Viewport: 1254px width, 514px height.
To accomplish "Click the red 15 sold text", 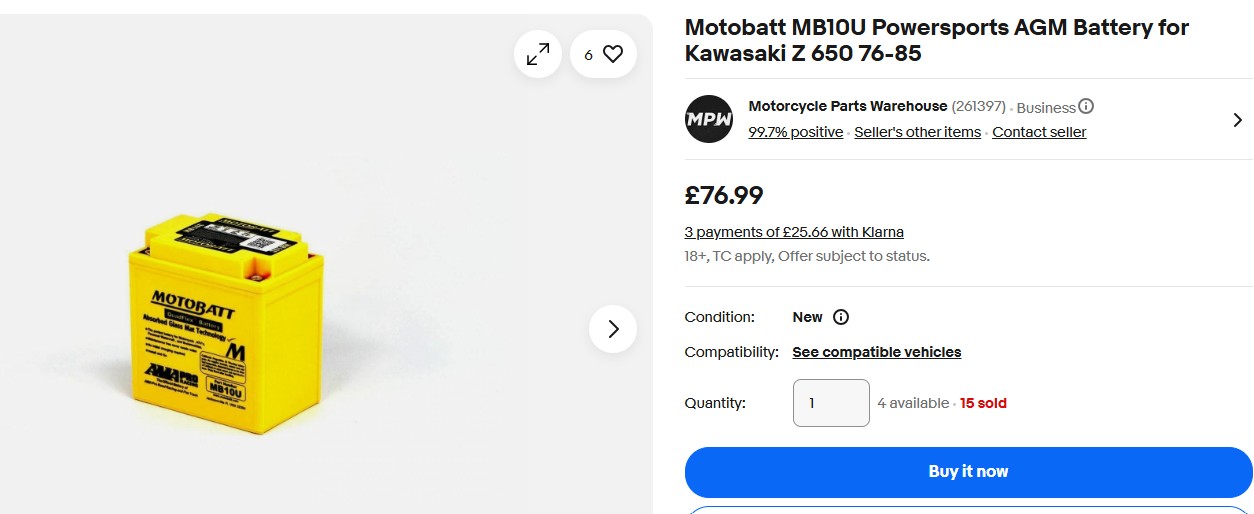I will point(983,403).
